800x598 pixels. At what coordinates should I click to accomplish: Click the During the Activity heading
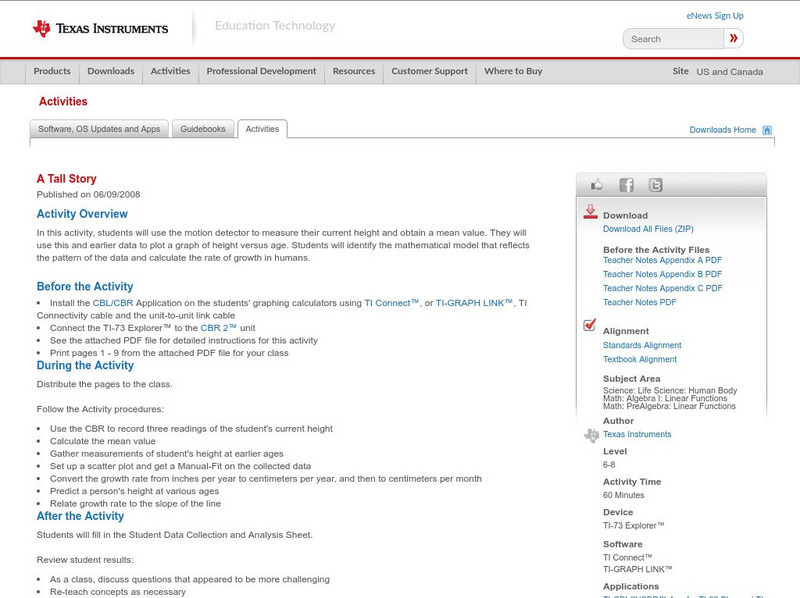tap(85, 365)
